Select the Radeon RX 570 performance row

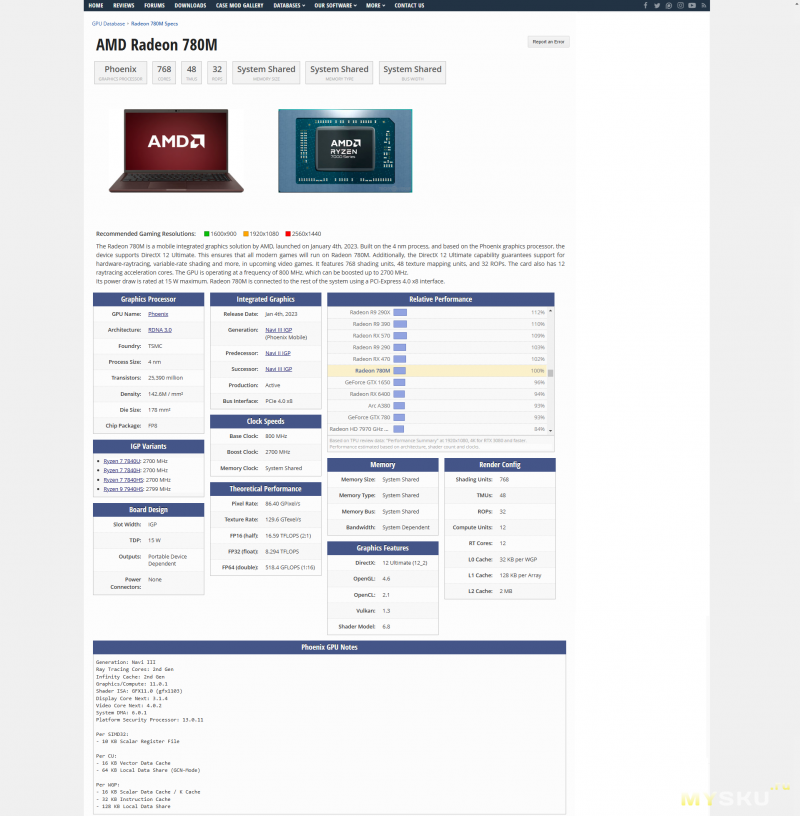pos(437,336)
